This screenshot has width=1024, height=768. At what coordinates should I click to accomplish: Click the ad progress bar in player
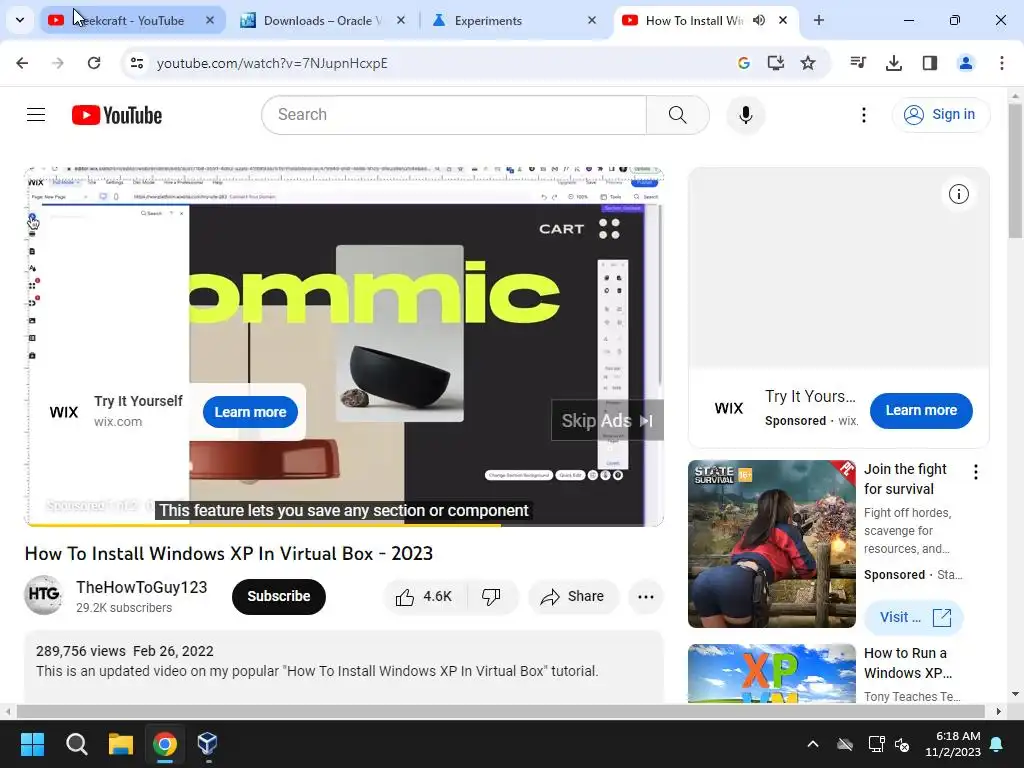[x=344, y=524]
